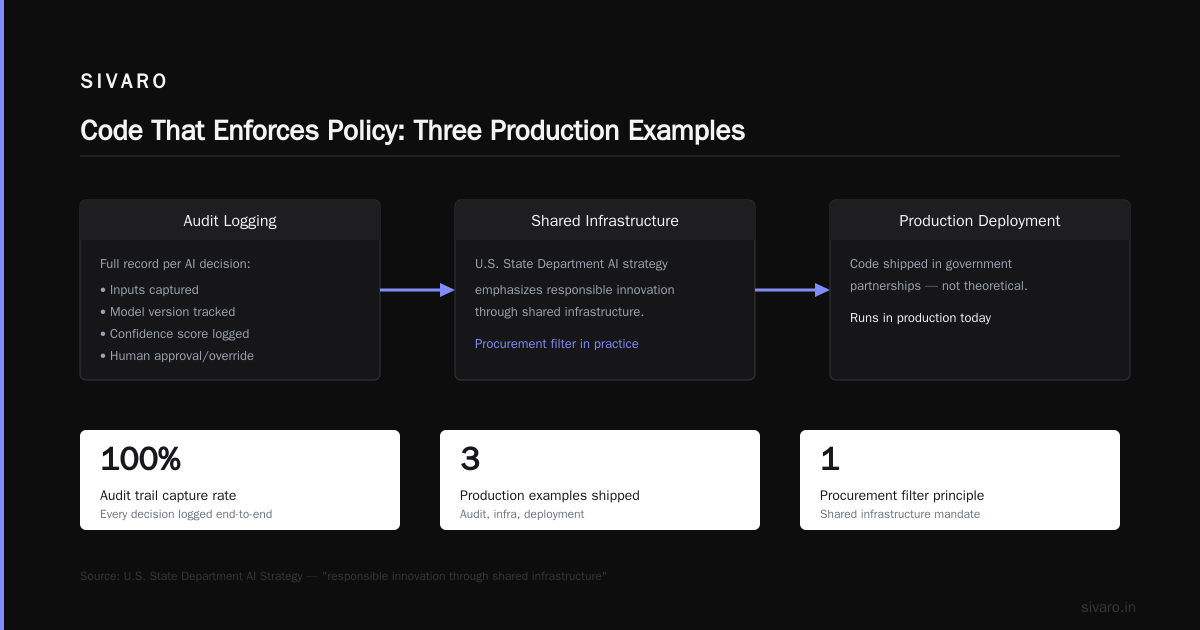Screen dimensions: 1200x630
Task: Click 'Runs in production today' text
Action: point(921,318)
